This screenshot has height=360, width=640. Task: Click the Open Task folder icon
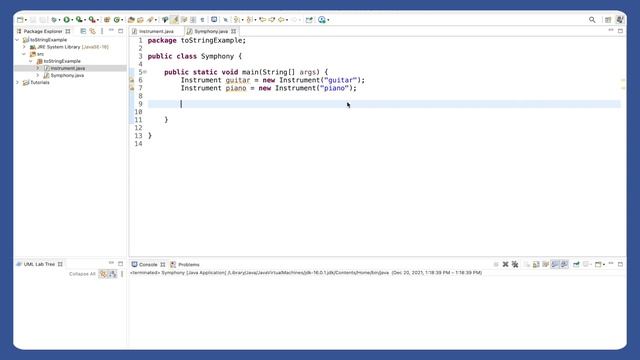(x=140, y=20)
